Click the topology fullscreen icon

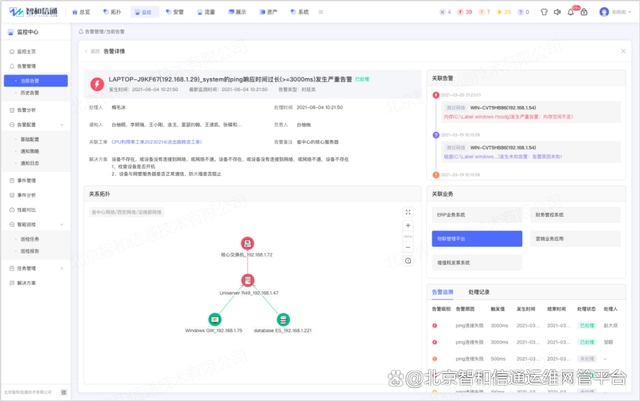coord(408,212)
